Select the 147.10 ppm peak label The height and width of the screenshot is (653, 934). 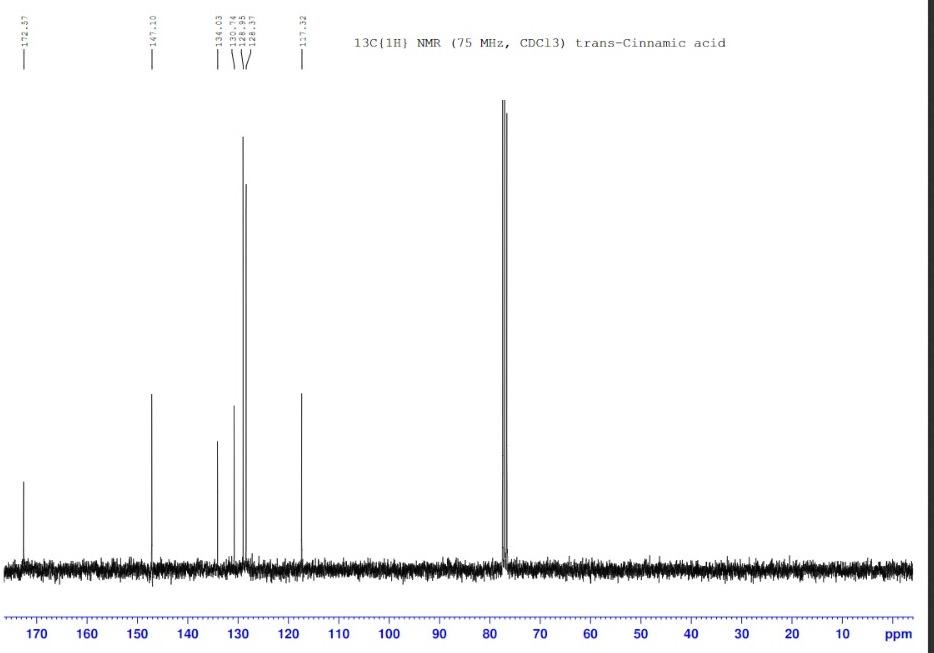[150, 30]
